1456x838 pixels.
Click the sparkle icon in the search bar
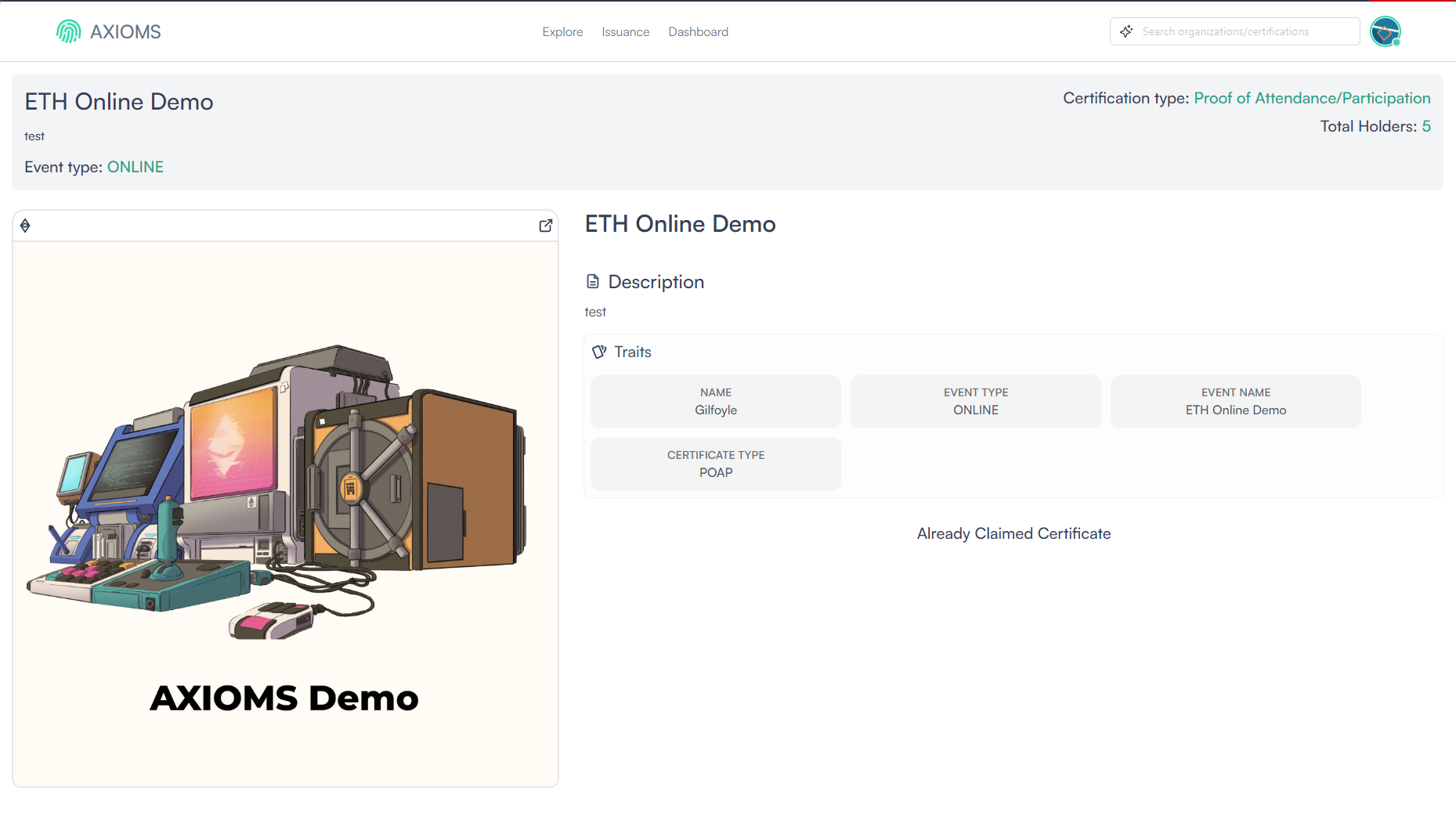(1126, 31)
